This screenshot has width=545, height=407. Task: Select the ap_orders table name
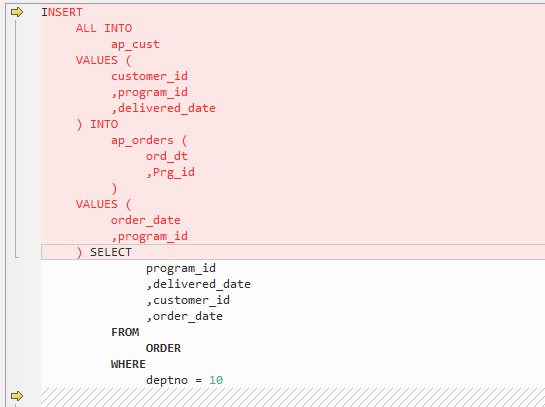click(142, 140)
